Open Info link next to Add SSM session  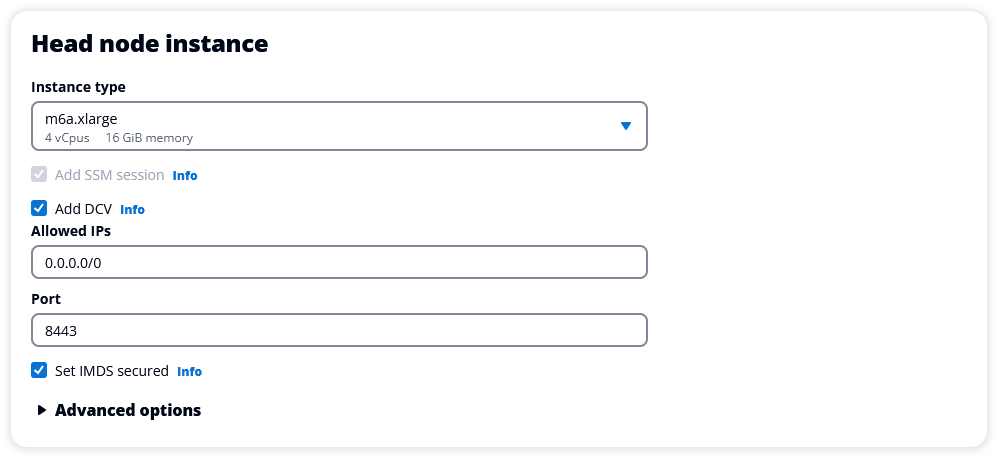185,176
